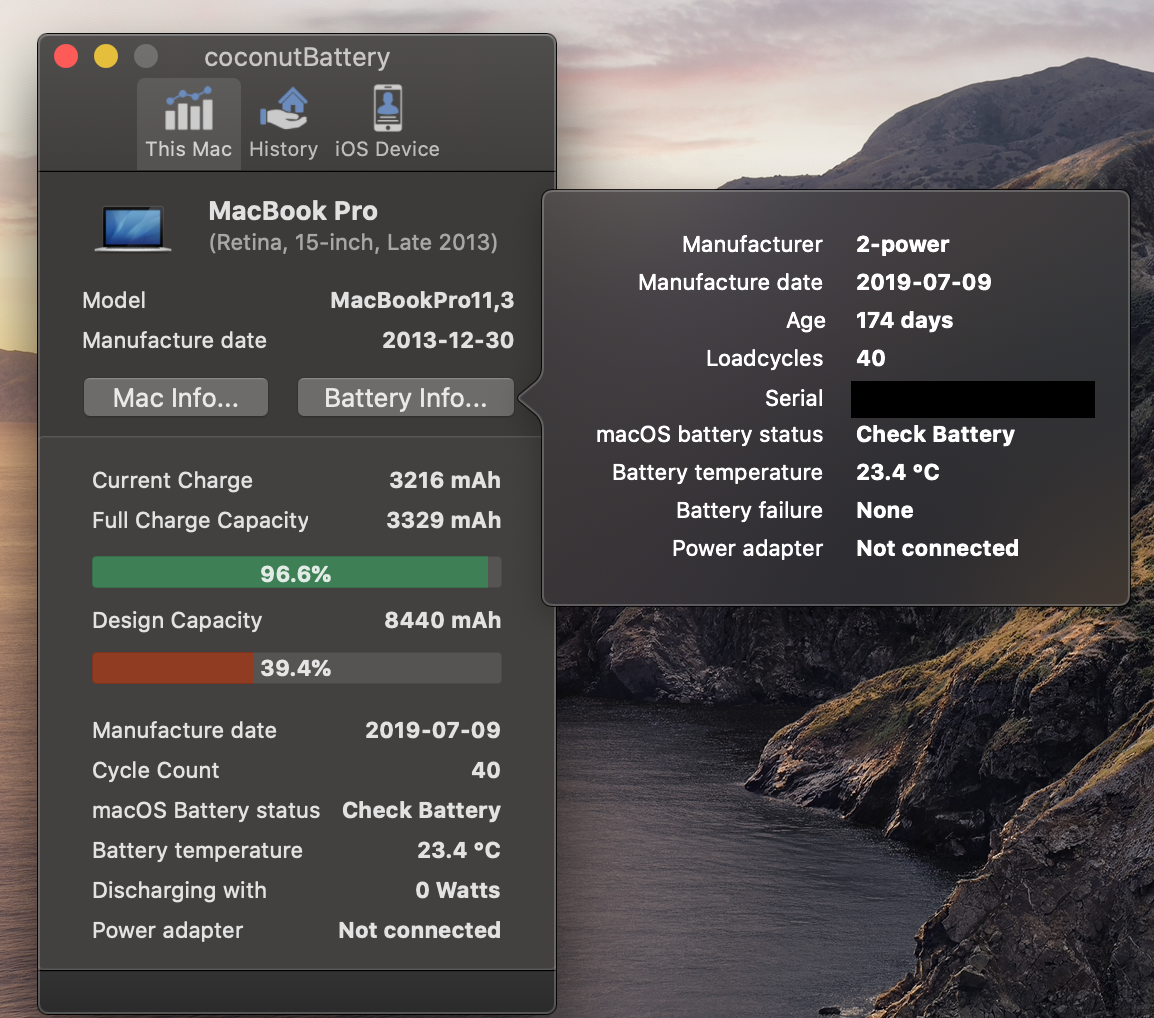1154x1018 pixels.
Task: Click the 2013-12-30 manufacture date value
Action: pyautogui.click(x=447, y=340)
